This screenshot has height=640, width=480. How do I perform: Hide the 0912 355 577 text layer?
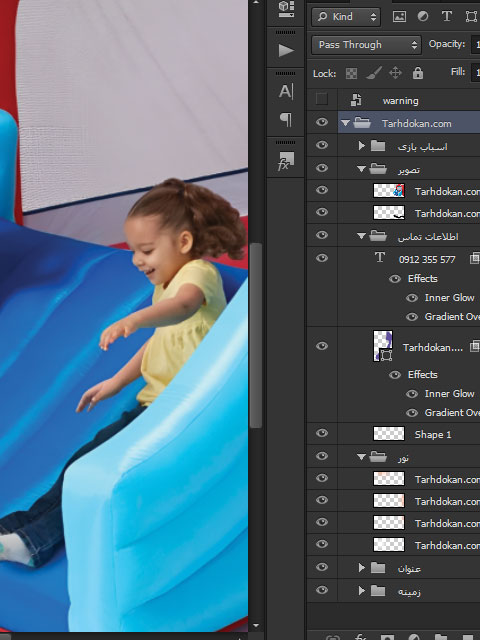322,258
